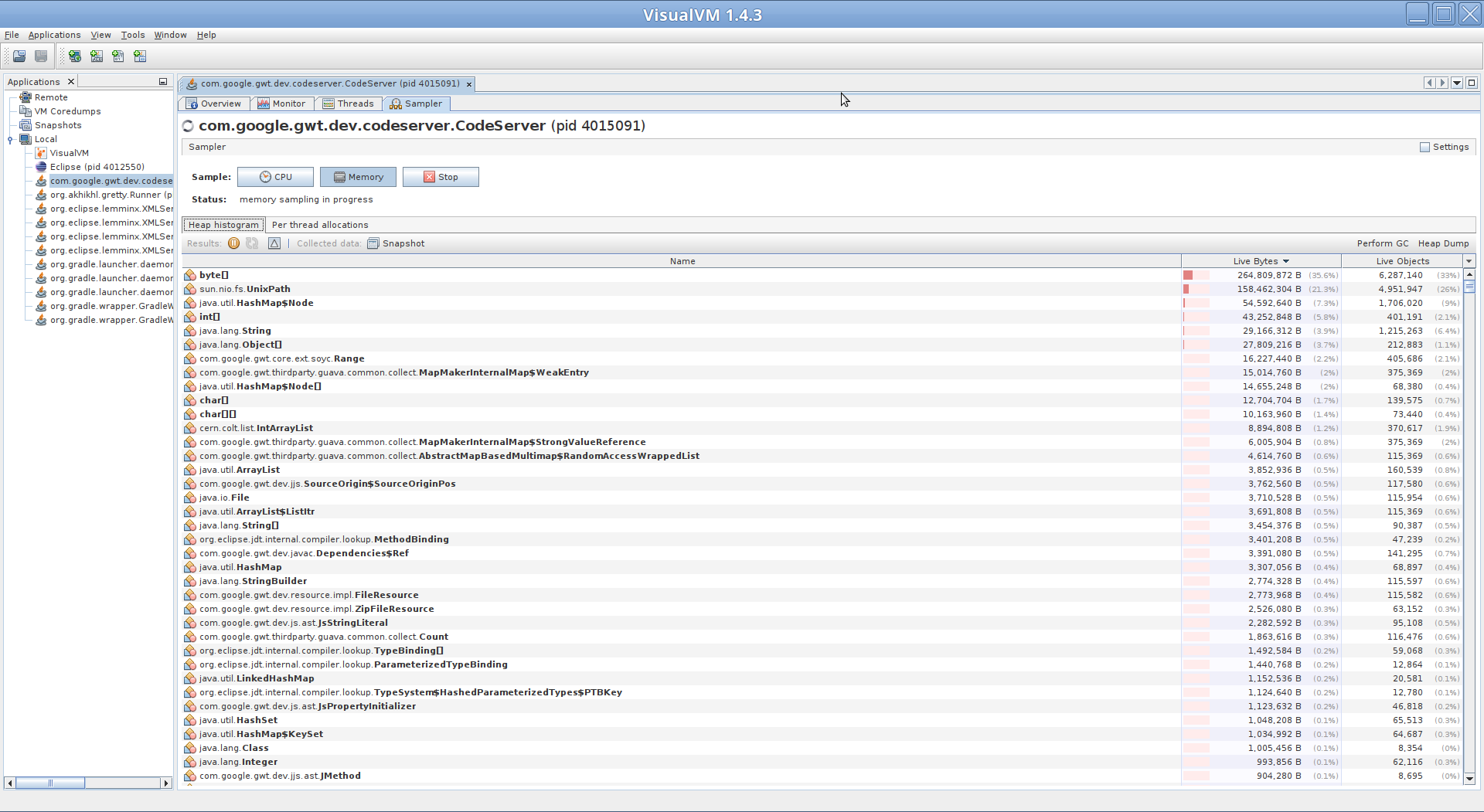Pause the heap histogram results
Image resolution: width=1484 pixels, height=812 pixels.
(234, 243)
